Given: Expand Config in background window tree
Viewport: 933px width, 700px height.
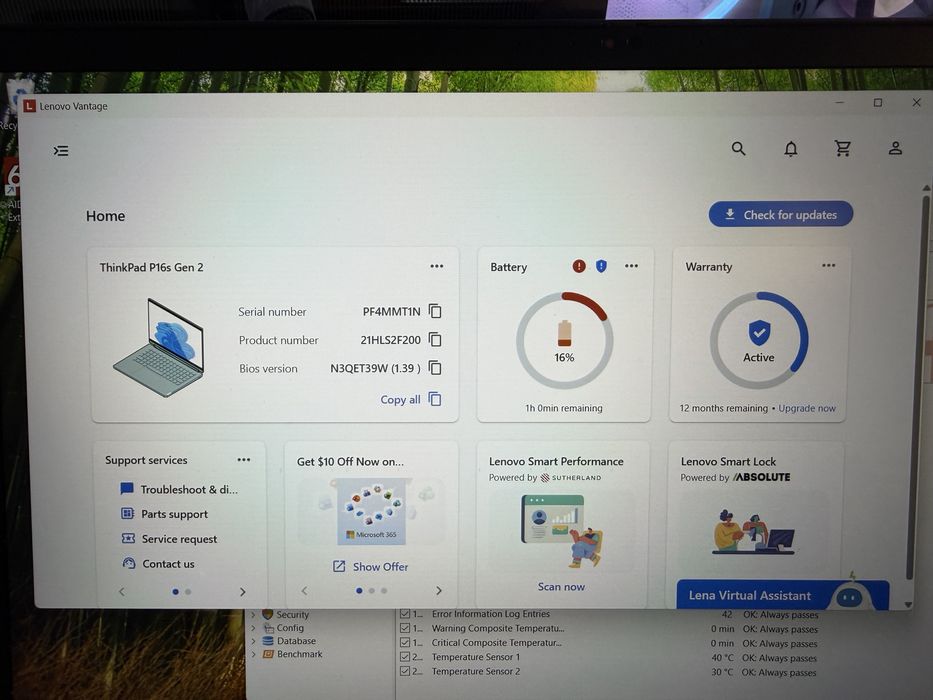Looking at the screenshot, I should pyautogui.click(x=254, y=627).
